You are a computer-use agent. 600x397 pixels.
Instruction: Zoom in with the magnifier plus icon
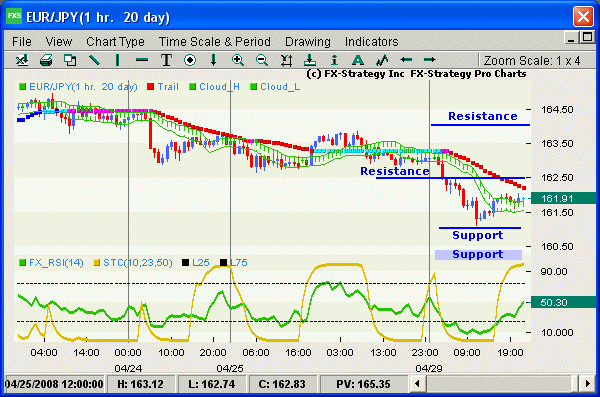(238, 60)
